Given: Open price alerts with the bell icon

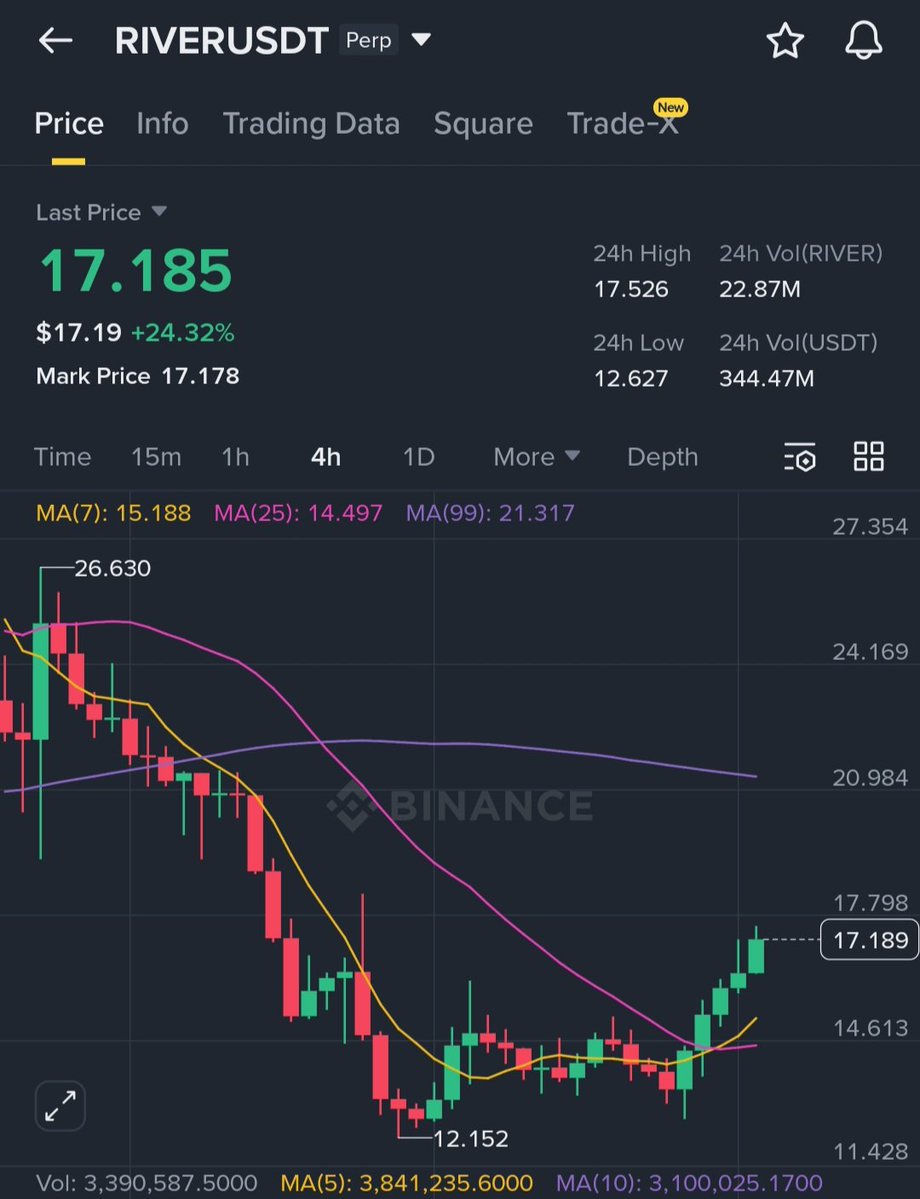Looking at the screenshot, I should [x=863, y=40].
